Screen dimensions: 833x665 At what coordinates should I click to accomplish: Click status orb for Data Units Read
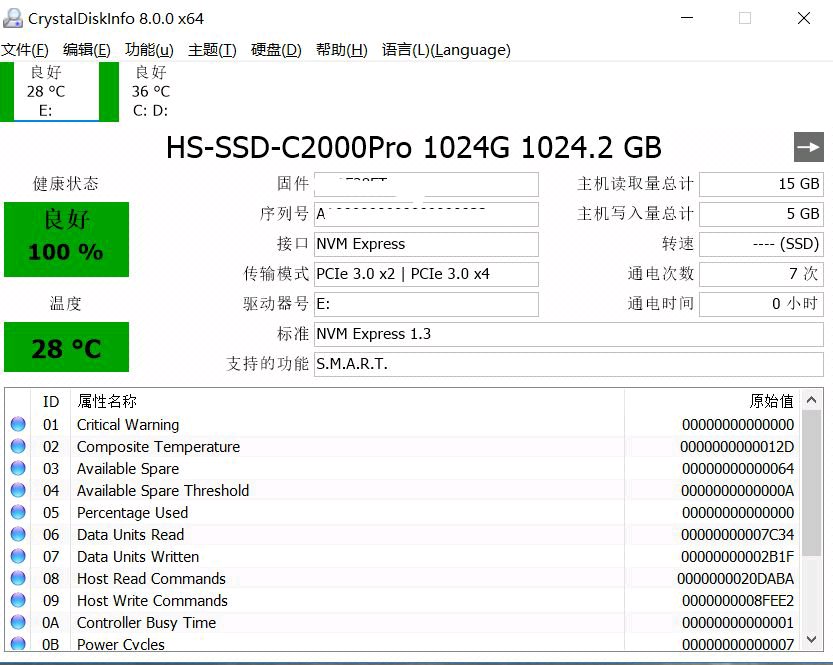pos(18,534)
